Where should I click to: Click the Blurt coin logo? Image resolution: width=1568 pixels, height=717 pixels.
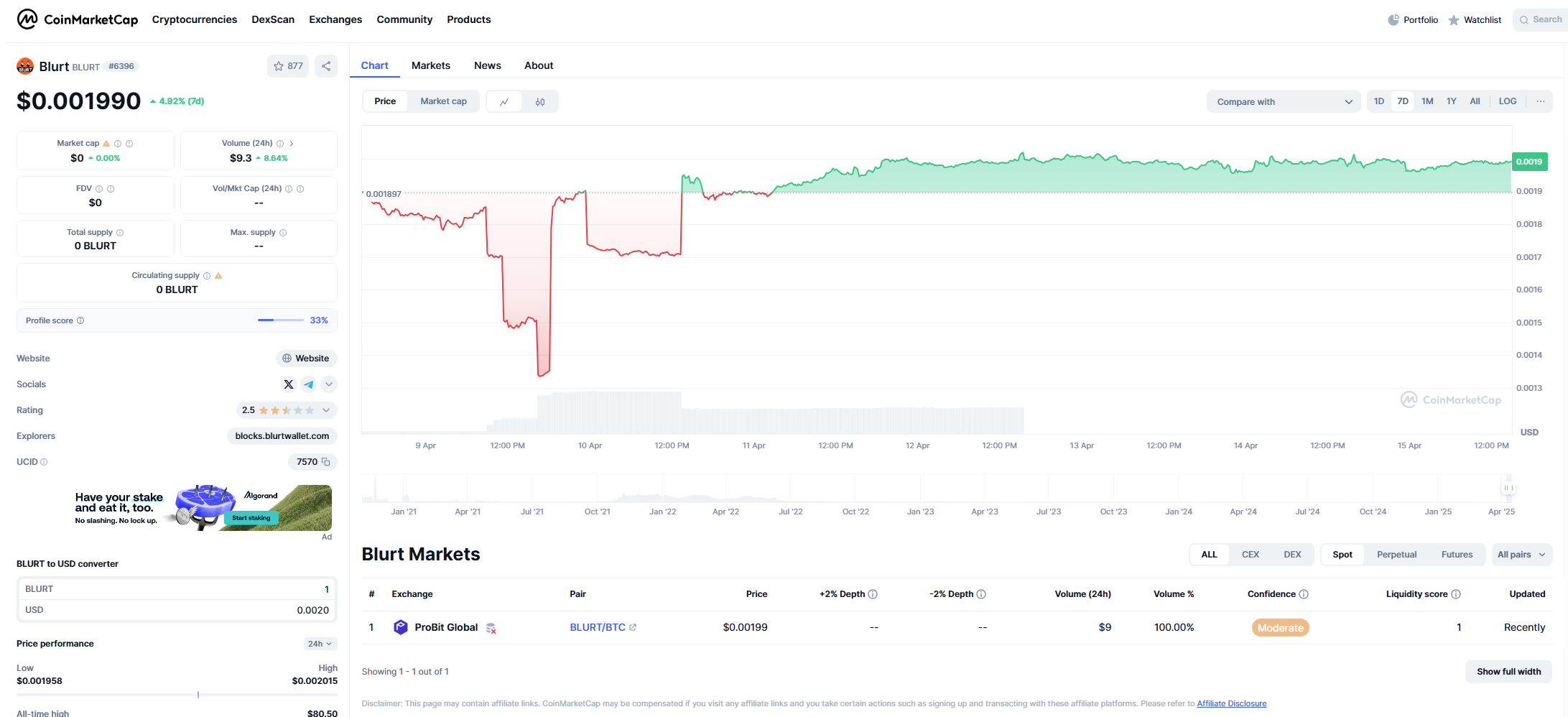25,66
